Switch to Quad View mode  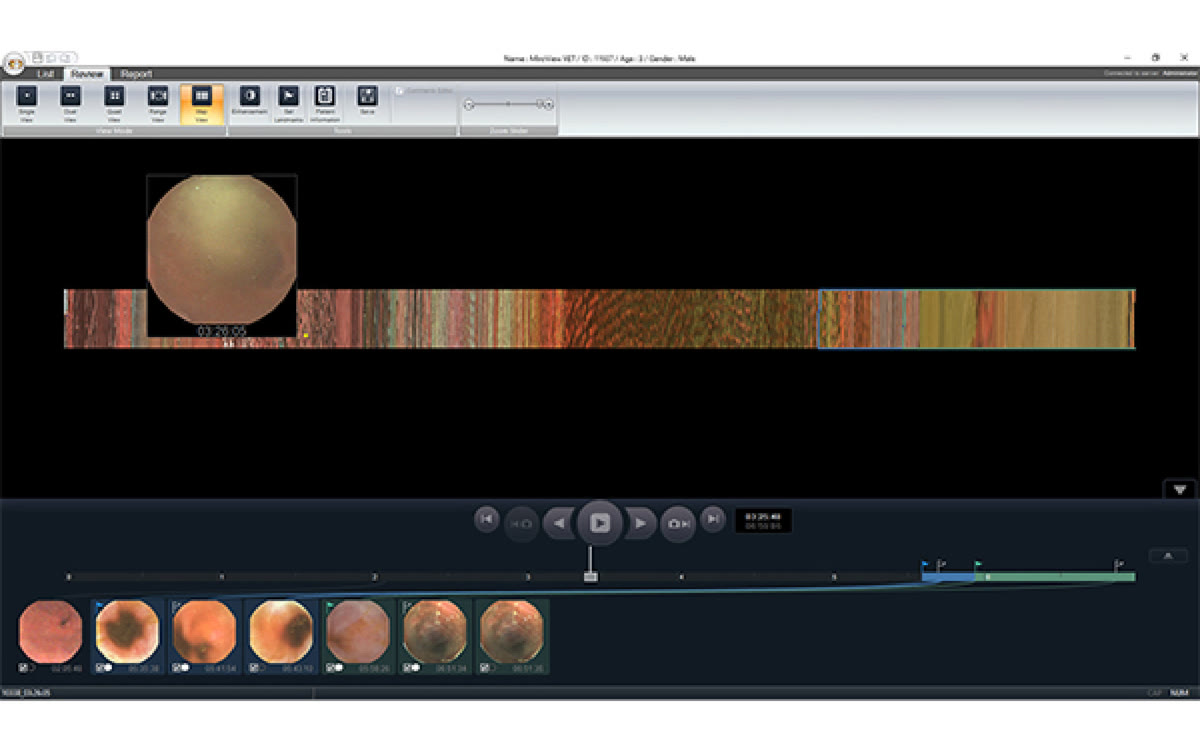(115, 104)
